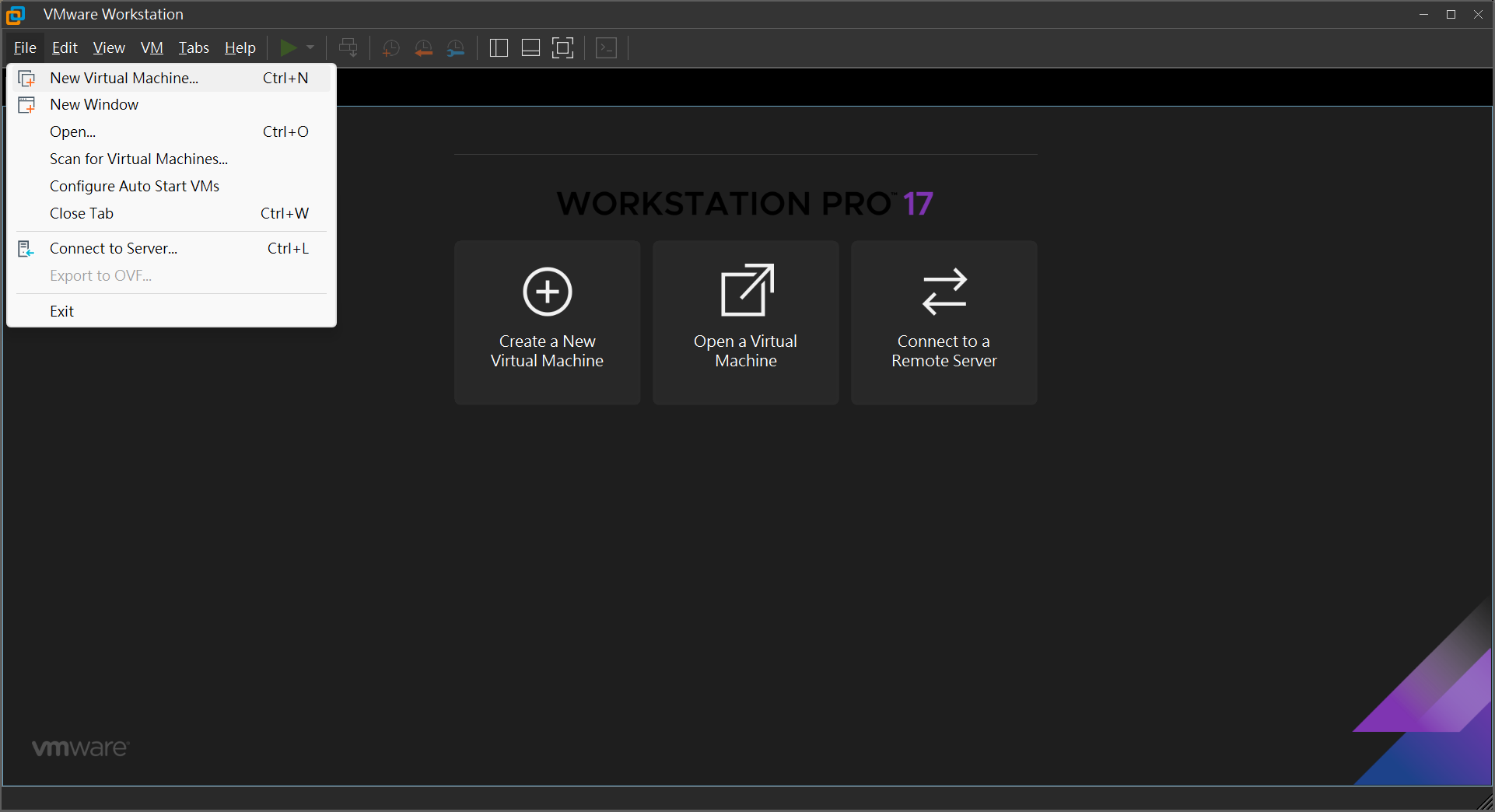Select Scan for Virtual Machines option
The image size is (1495, 812).
[x=138, y=159]
